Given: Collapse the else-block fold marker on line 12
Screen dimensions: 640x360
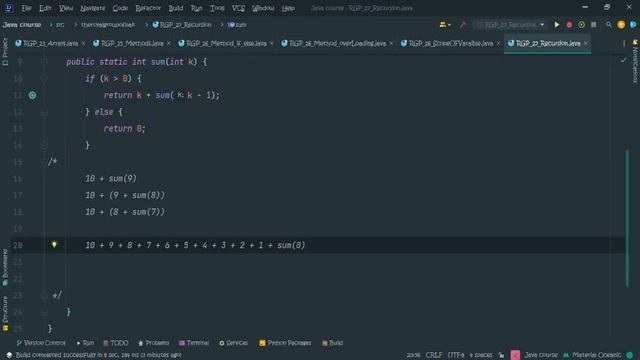Looking at the screenshot, I should click(x=44, y=112).
